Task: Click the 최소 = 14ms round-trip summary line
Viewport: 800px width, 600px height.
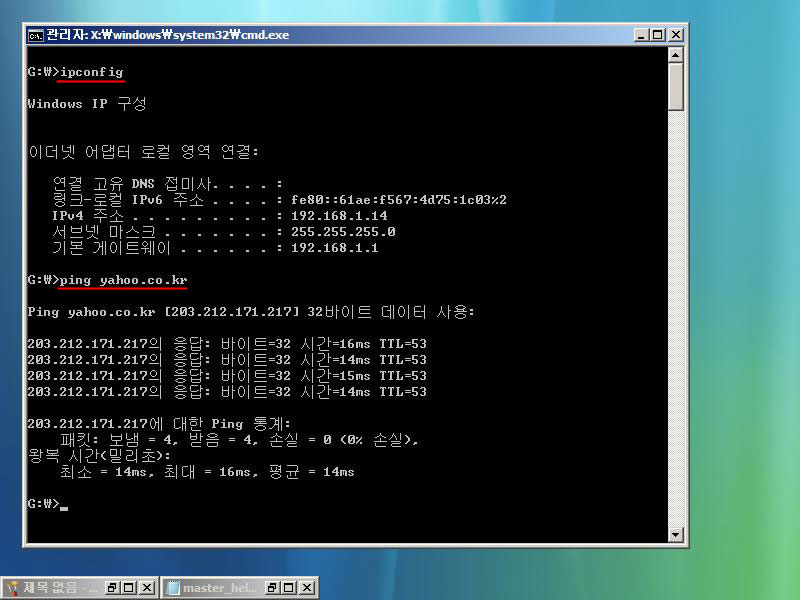Action: (x=207, y=472)
